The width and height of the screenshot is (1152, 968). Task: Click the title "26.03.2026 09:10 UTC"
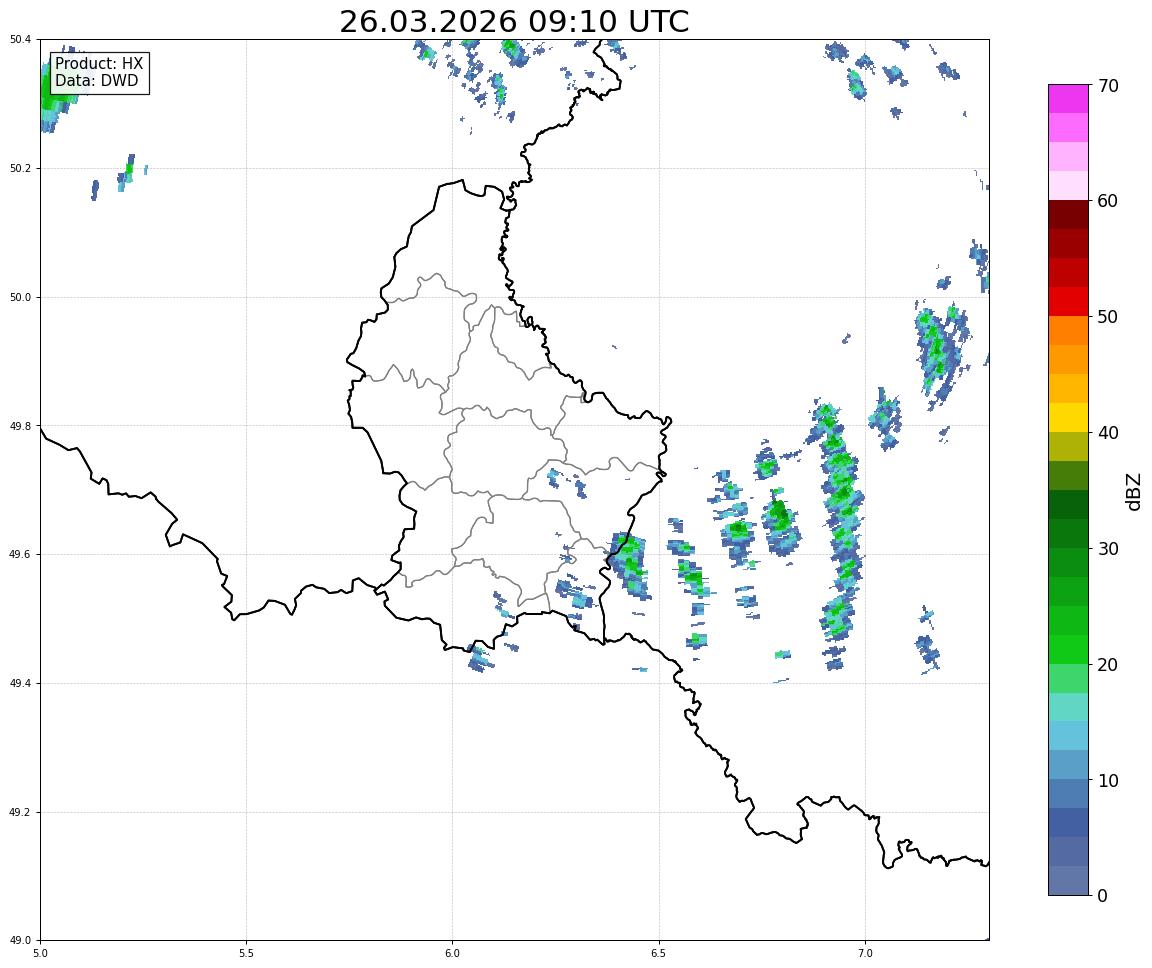click(514, 21)
